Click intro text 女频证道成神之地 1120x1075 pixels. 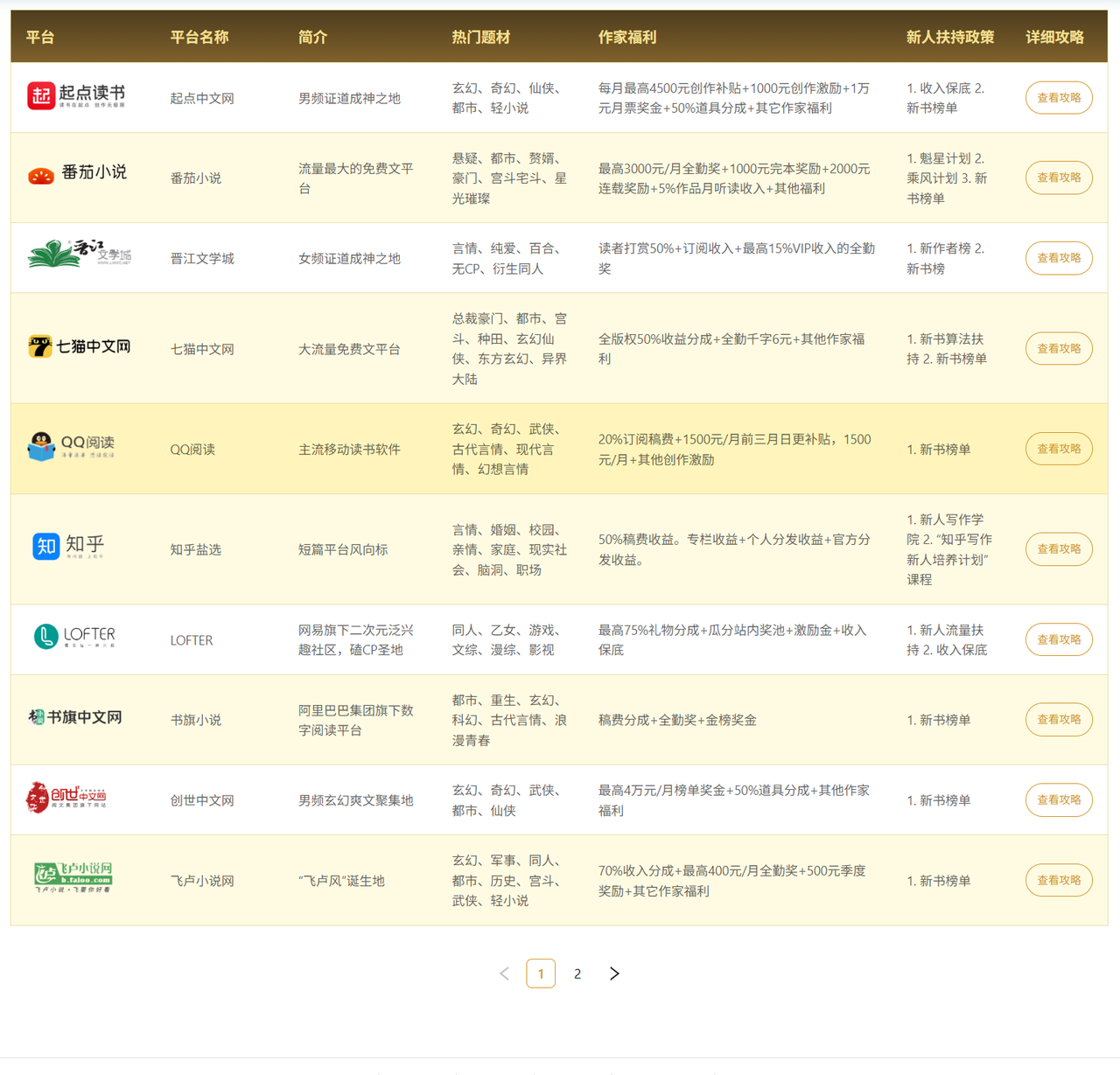point(349,258)
